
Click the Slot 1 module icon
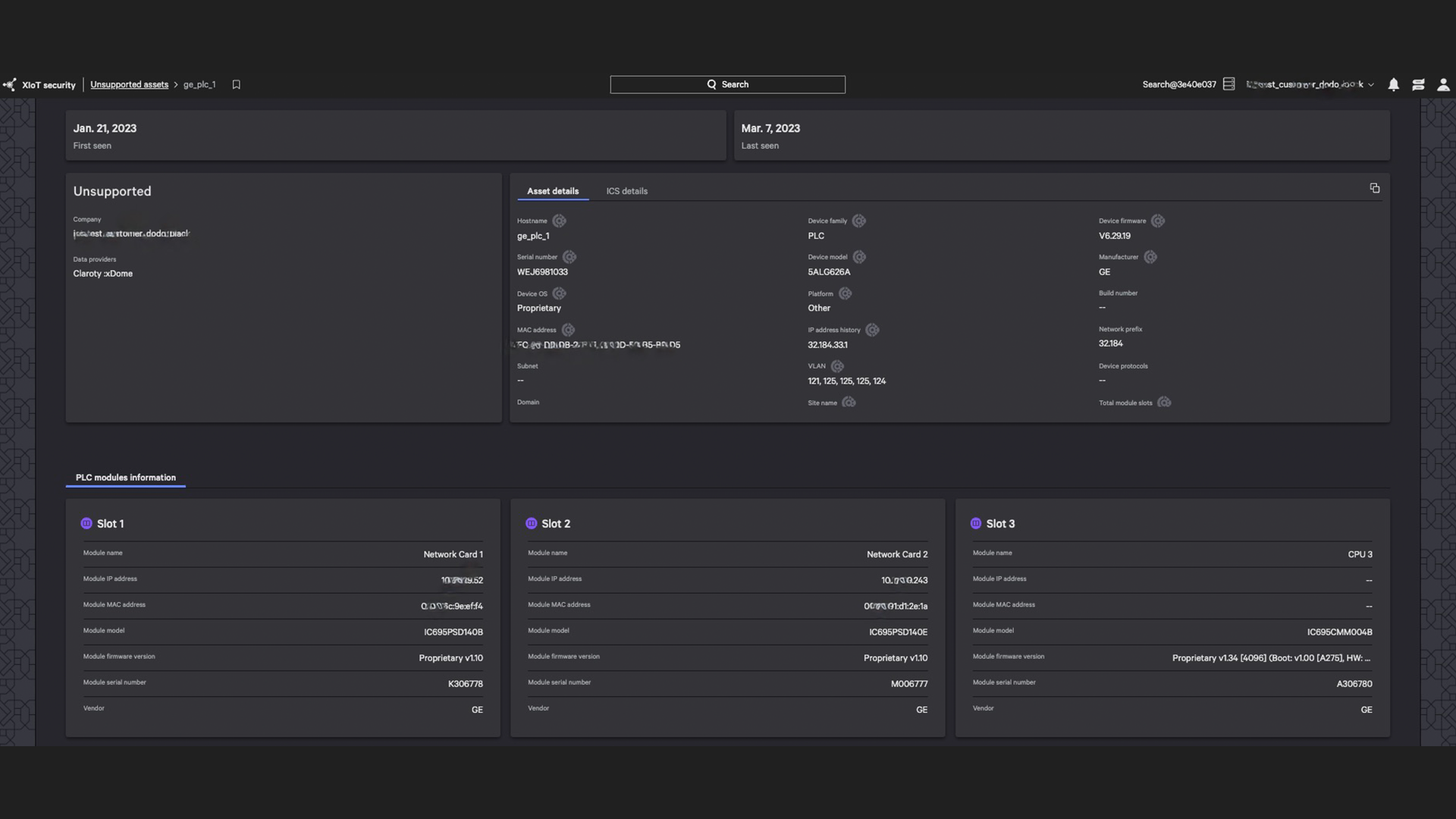coord(86,523)
